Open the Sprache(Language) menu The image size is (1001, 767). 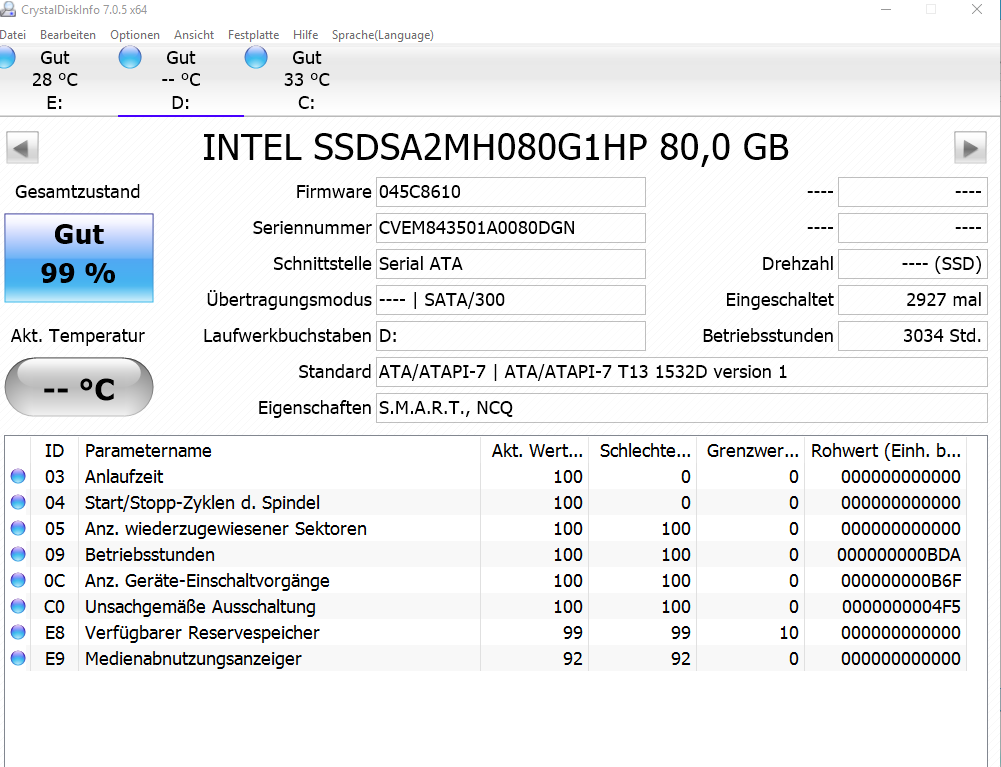tap(382, 35)
